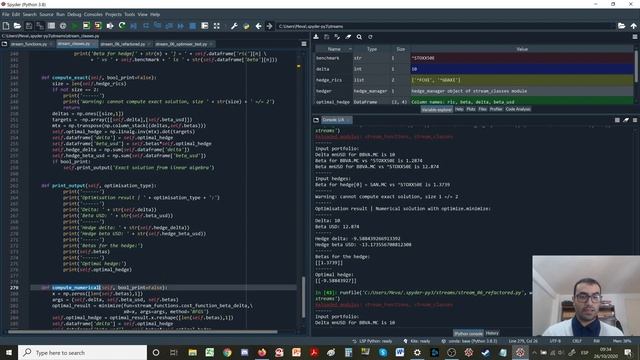This screenshot has width=640, height=360.
Task: Switch to the Plots pane tab
Action: (471, 109)
